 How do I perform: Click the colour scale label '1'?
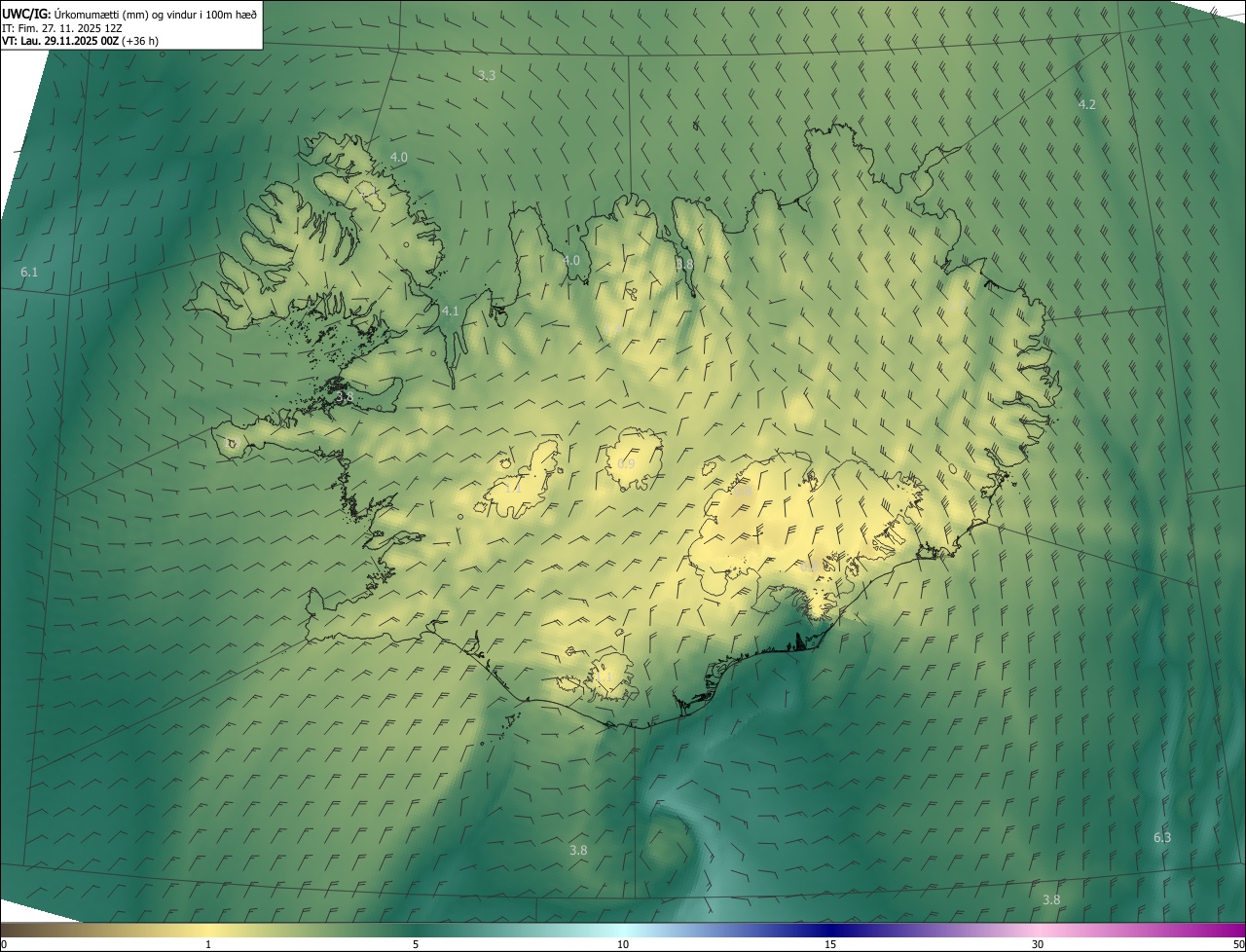(x=208, y=944)
